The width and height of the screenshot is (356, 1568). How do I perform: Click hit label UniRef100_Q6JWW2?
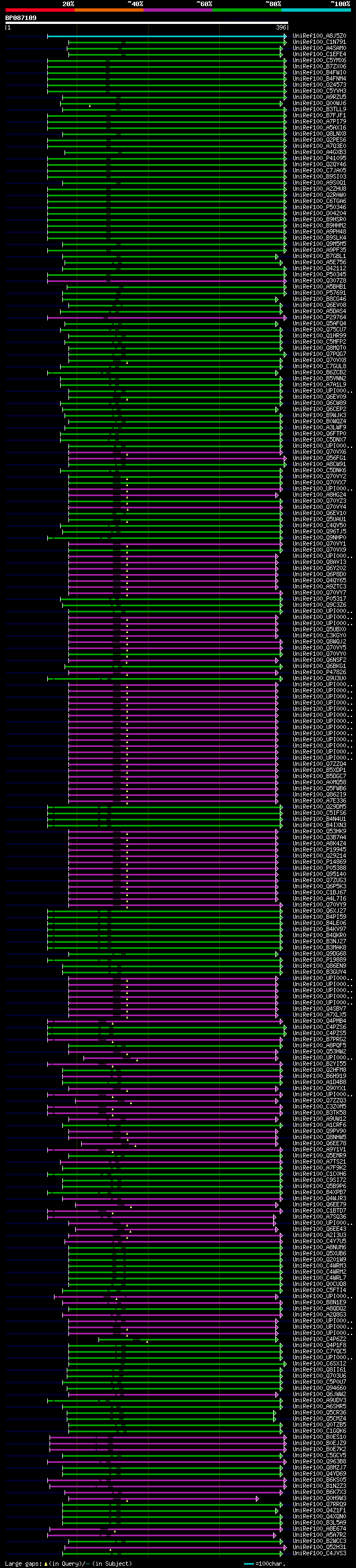tap(319, 1393)
